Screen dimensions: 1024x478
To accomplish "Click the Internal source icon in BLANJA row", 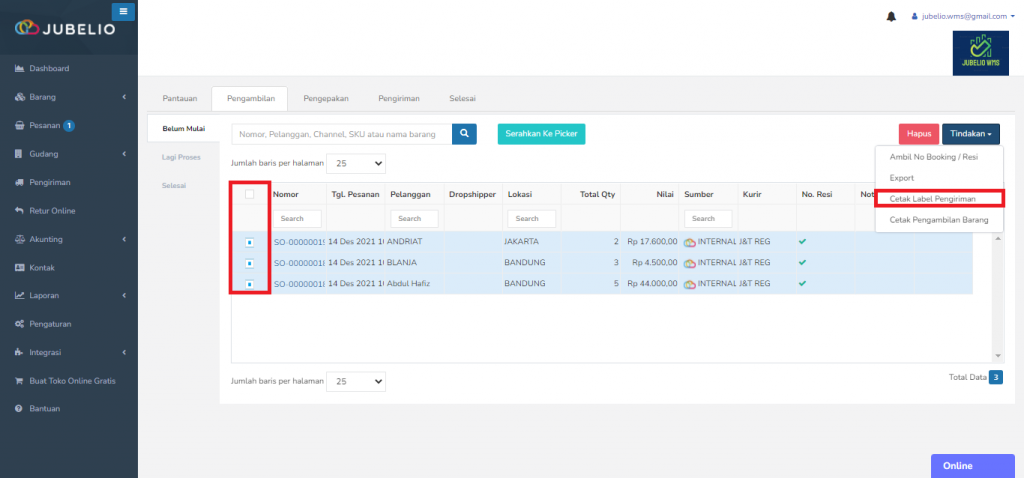I will [690, 263].
